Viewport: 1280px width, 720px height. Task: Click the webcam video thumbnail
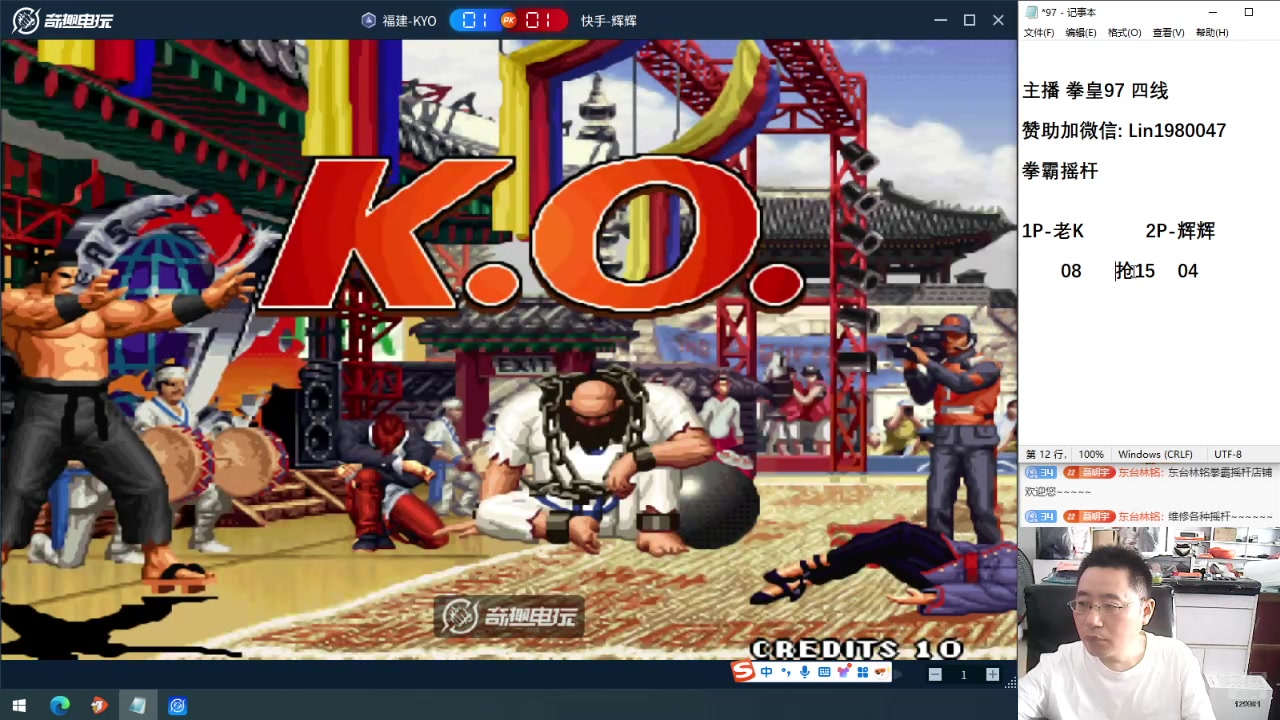coord(1149,623)
